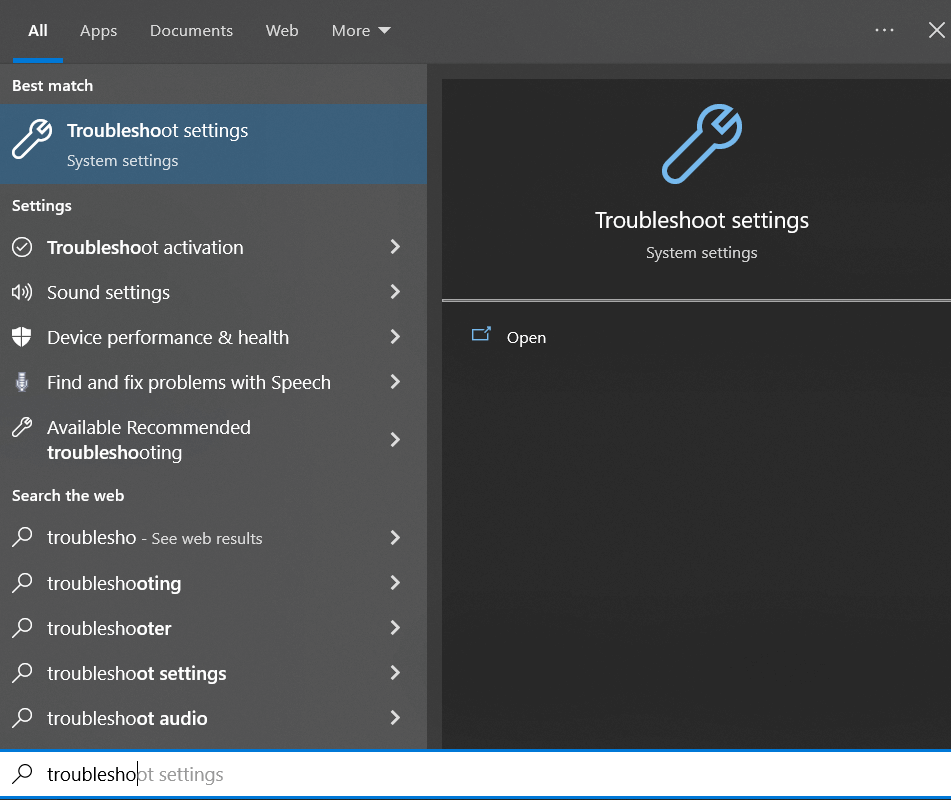Click the shield icon for Device performance & health
This screenshot has width=951, height=800.
tap(22, 337)
